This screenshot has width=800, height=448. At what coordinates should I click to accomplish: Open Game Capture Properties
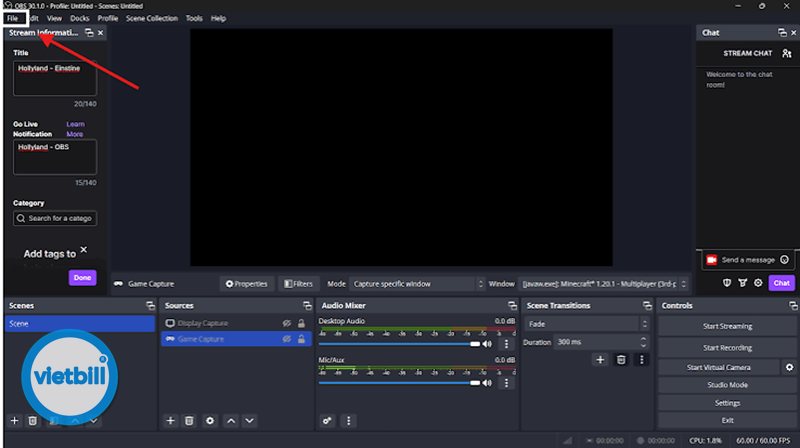click(x=247, y=284)
